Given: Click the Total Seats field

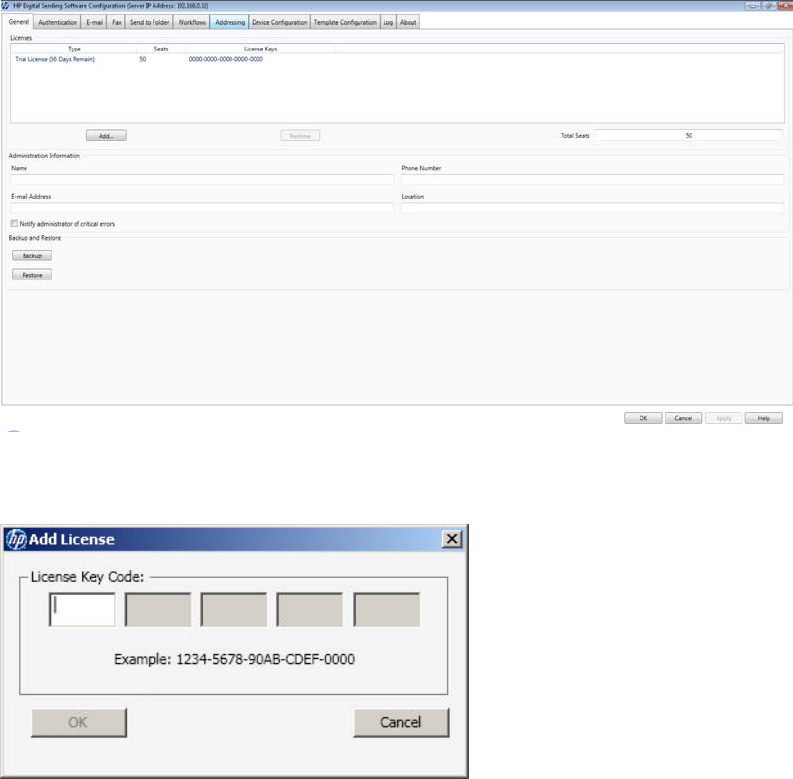Looking at the screenshot, I should [689, 136].
